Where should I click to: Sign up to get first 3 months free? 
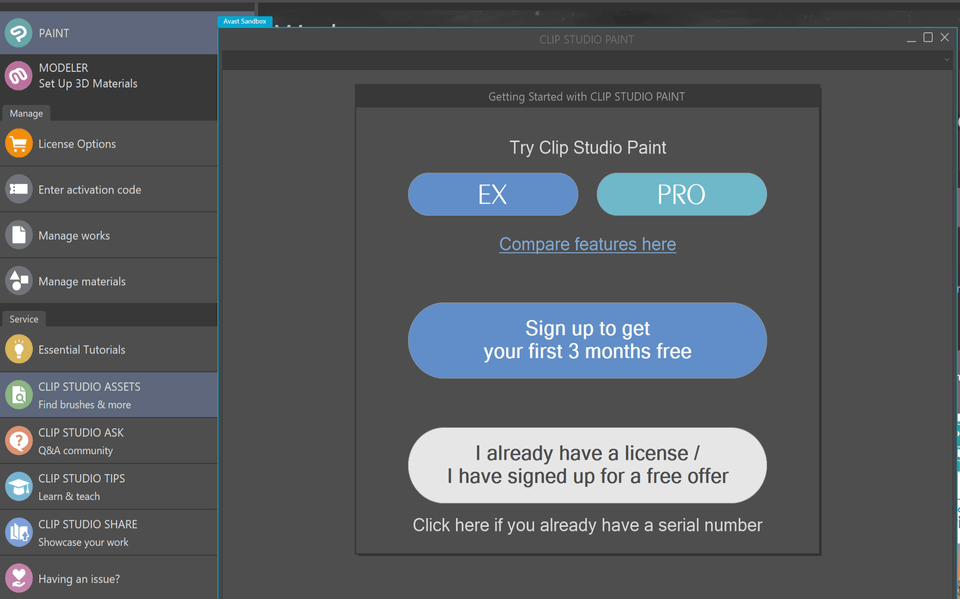point(587,340)
